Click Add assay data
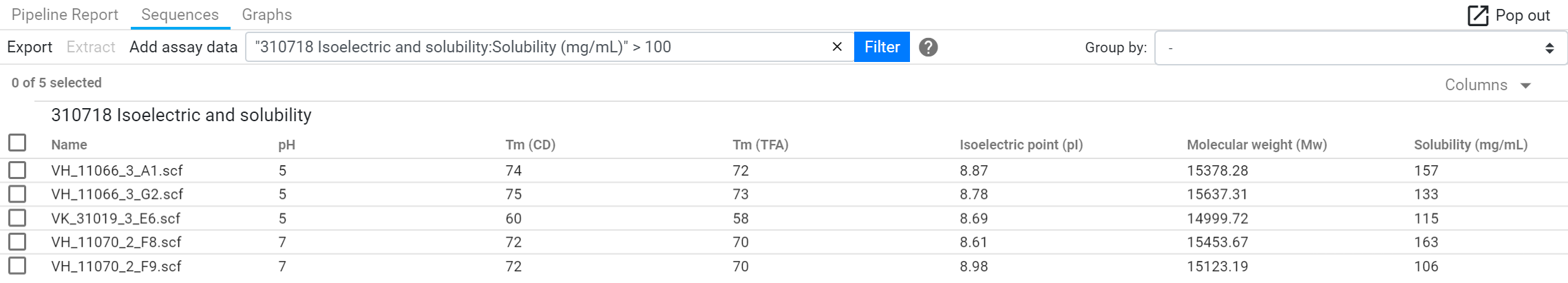Screen dimensions: 1568x283 (183, 47)
